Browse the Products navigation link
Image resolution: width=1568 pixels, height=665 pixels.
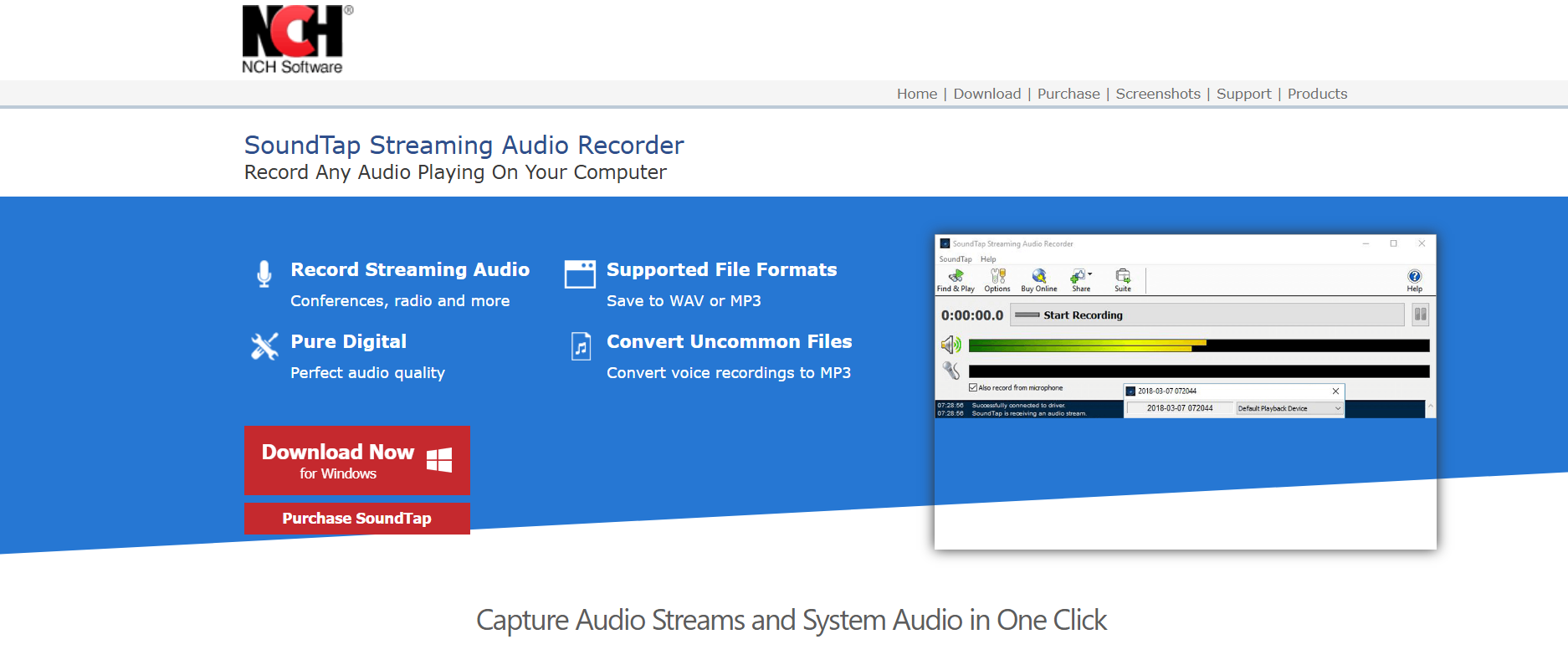[x=1317, y=94]
